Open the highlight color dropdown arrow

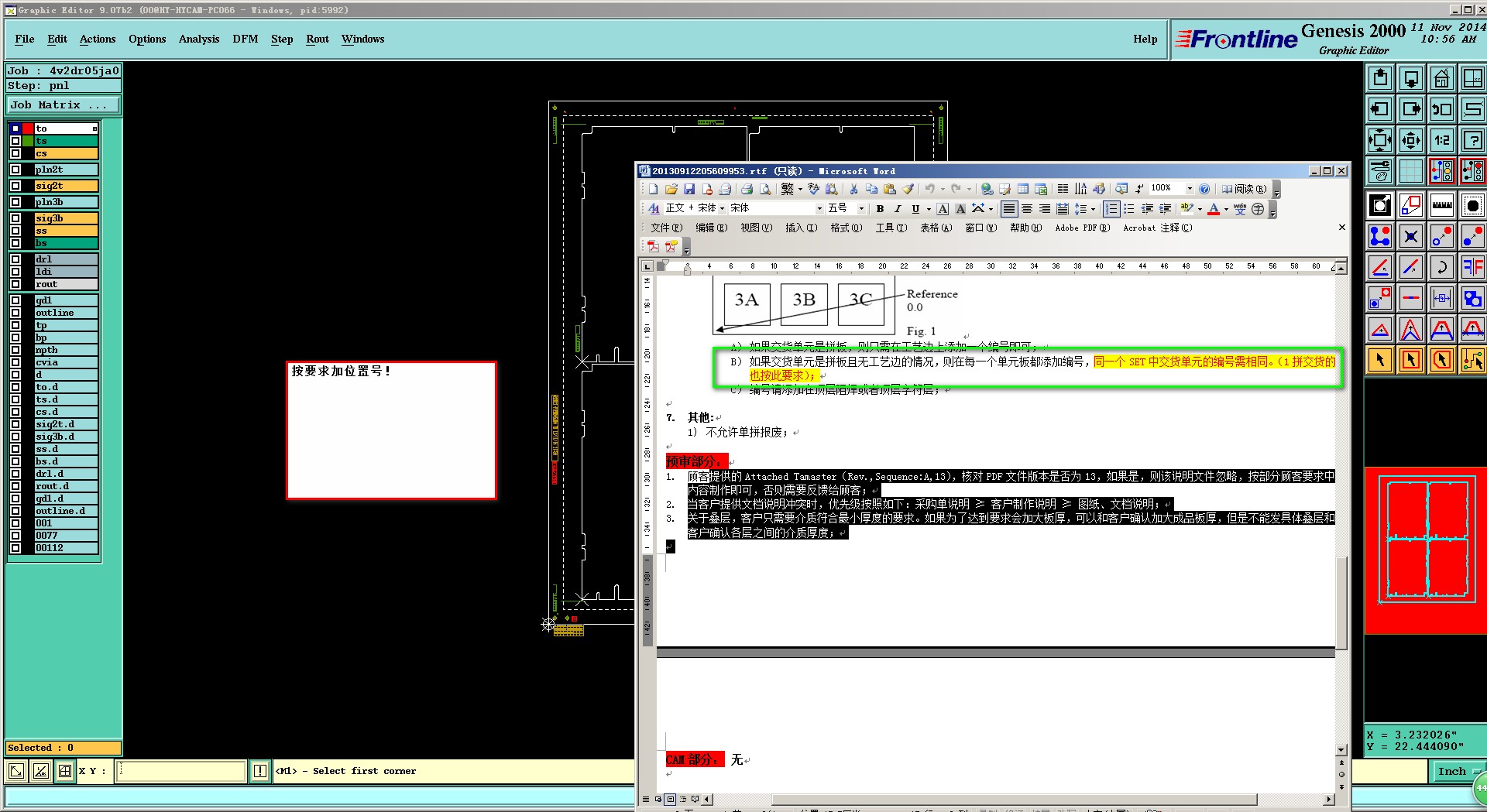pyautogui.click(x=1200, y=209)
